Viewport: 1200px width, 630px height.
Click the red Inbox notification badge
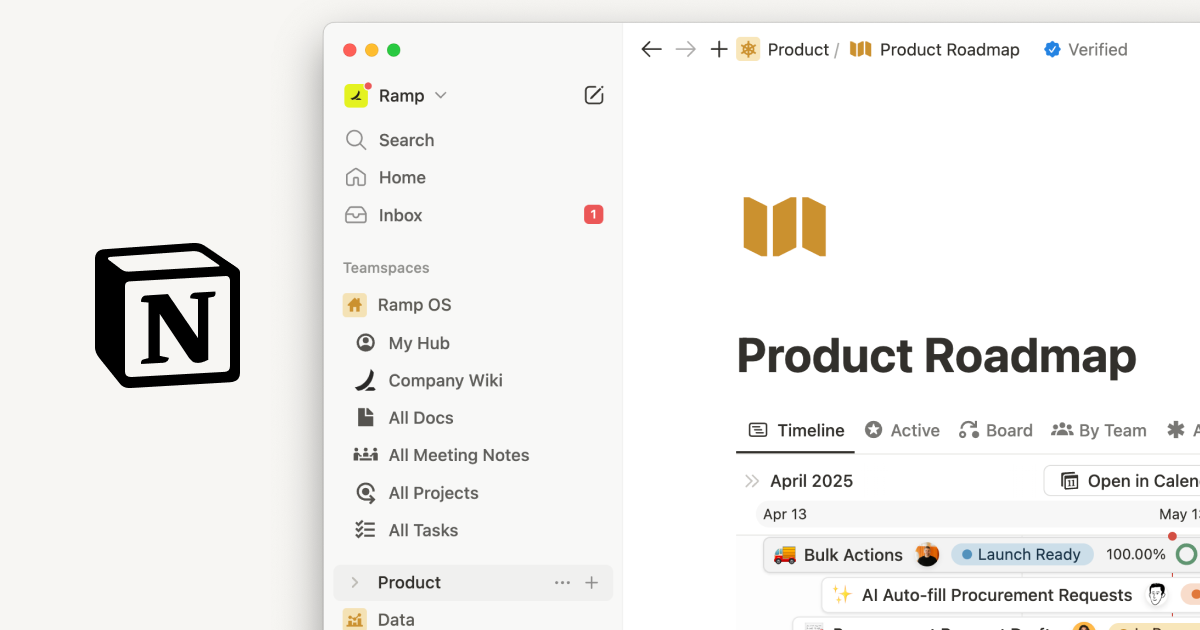click(594, 215)
